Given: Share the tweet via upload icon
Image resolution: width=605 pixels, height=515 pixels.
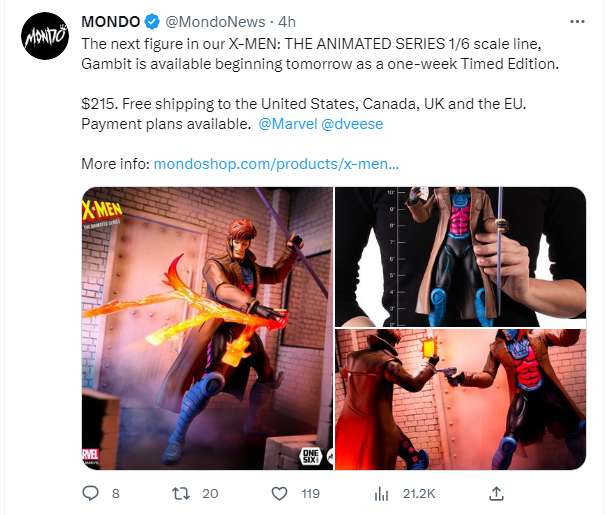Looking at the screenshot, I should (x=496, y=493).
